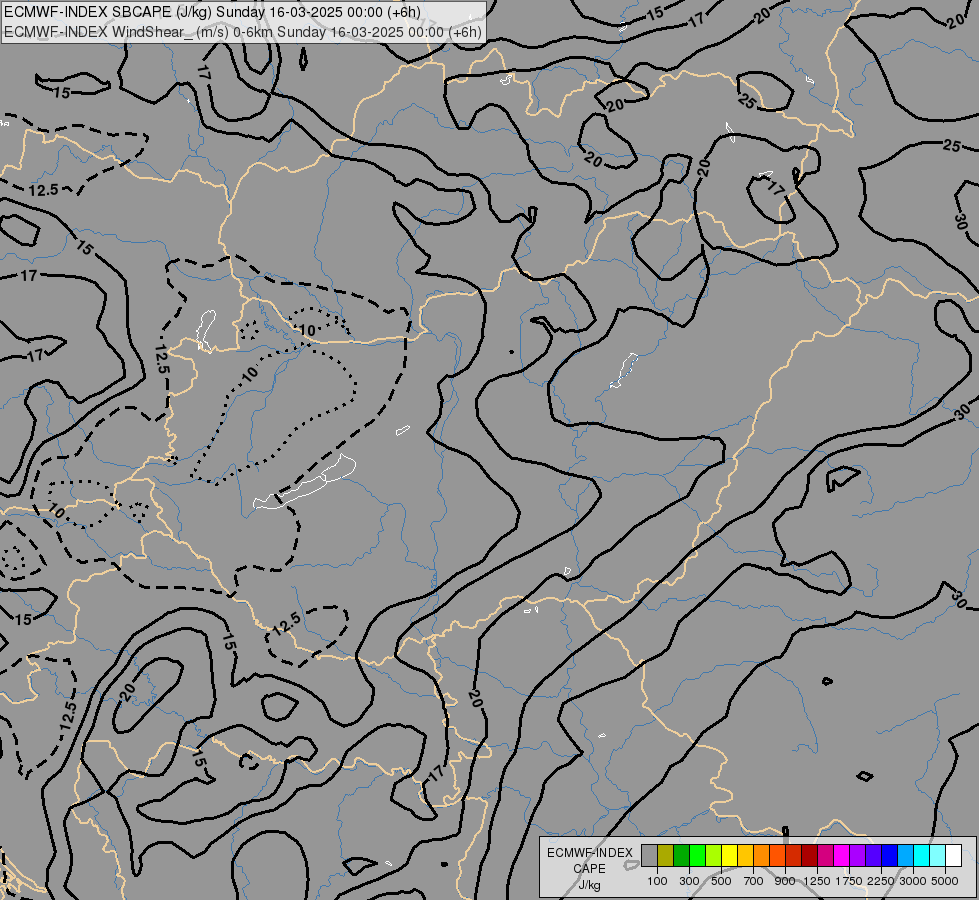Click the bright cyan legend swatch
Image resolution: width=979 pixels, height=900 pixels.
[921, 855]
